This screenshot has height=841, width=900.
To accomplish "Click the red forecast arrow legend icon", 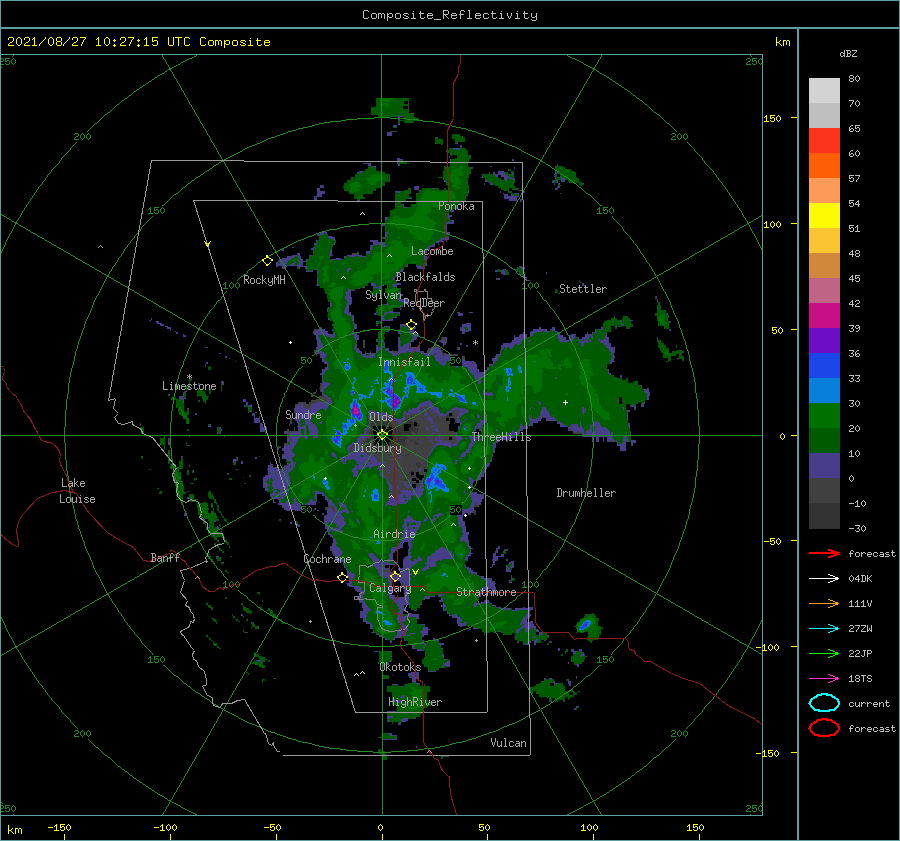I will pos(824,553).
